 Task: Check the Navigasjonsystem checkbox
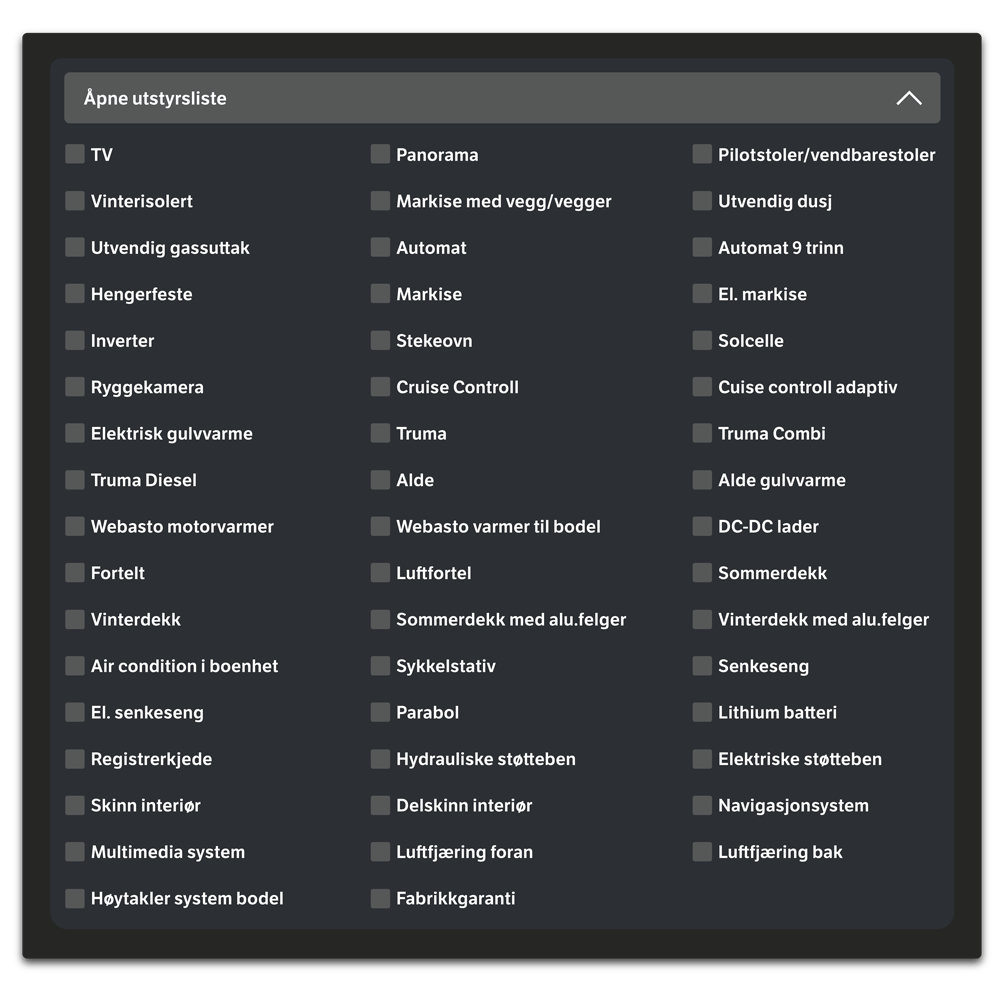[x=702, y=805]
